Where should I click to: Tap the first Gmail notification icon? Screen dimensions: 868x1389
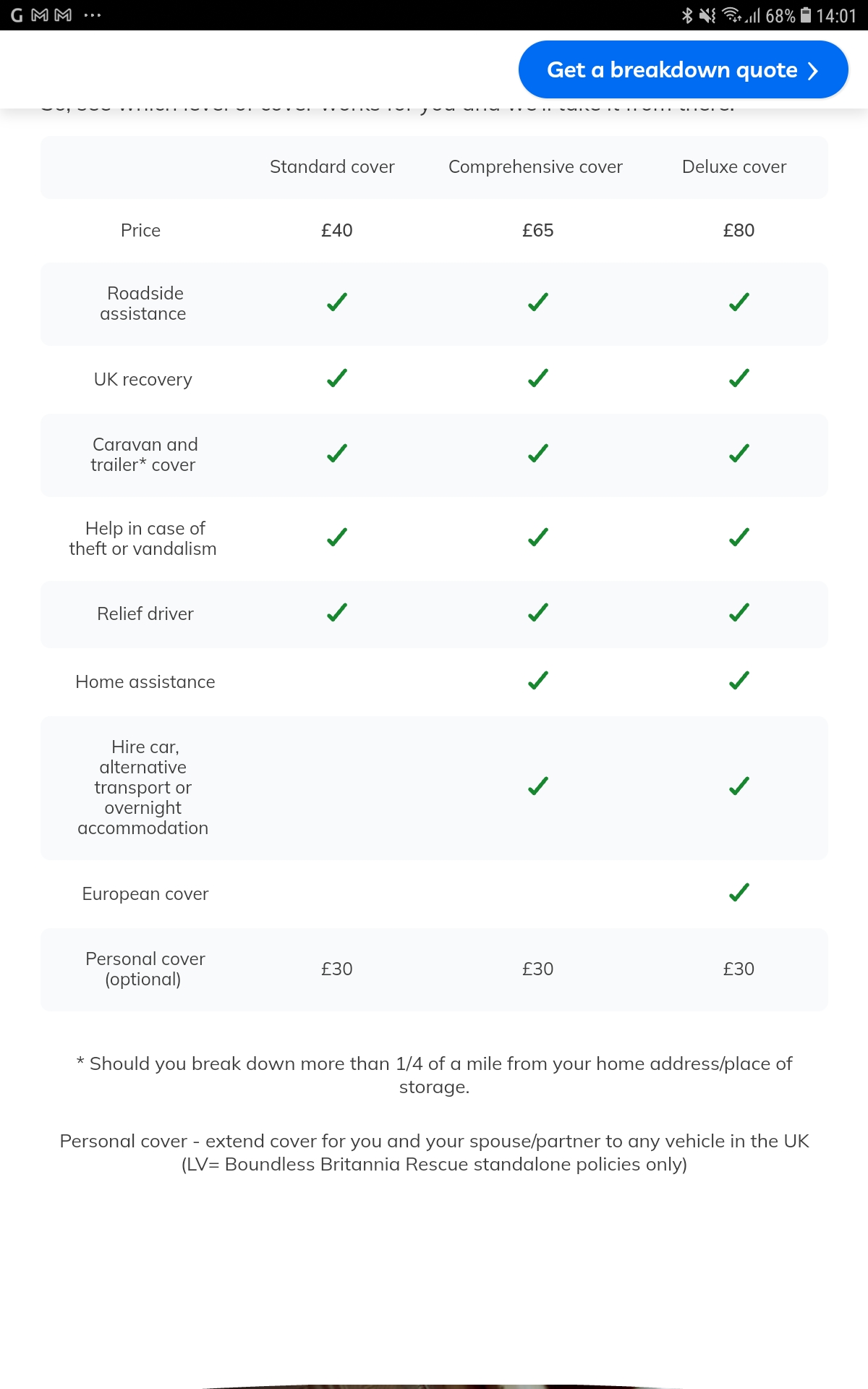point(40,15)
